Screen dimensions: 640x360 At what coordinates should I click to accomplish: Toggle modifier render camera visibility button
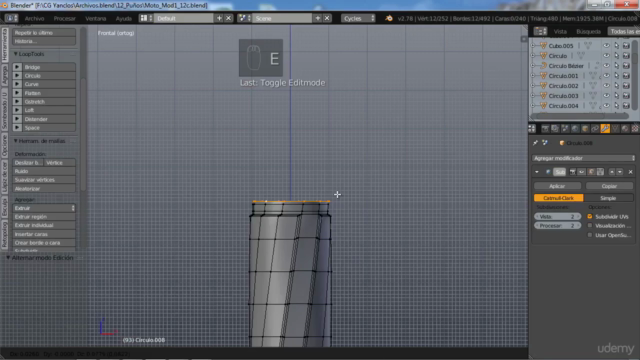click(572, 172)
